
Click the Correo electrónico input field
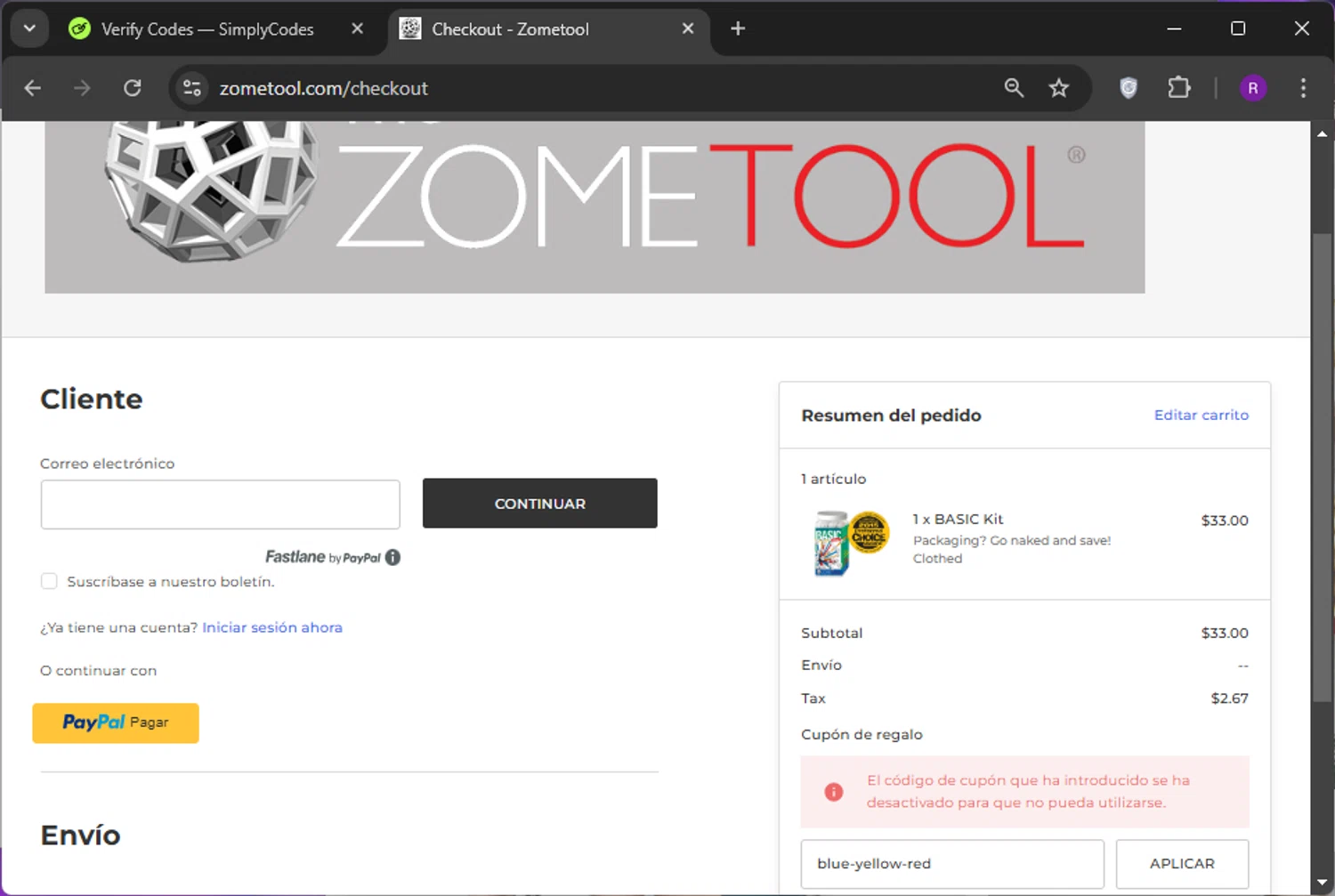[220, 505]
